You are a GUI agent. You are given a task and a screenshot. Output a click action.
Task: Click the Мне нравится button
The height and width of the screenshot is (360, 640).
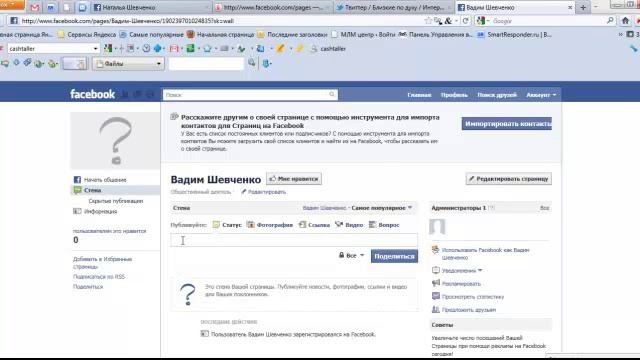294,179
